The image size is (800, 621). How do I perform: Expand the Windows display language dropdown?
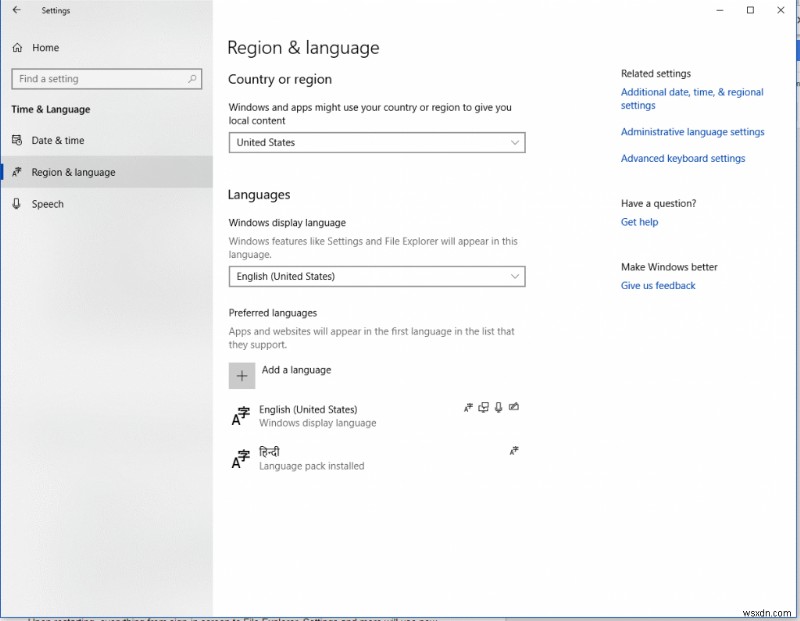click(377, 276)
